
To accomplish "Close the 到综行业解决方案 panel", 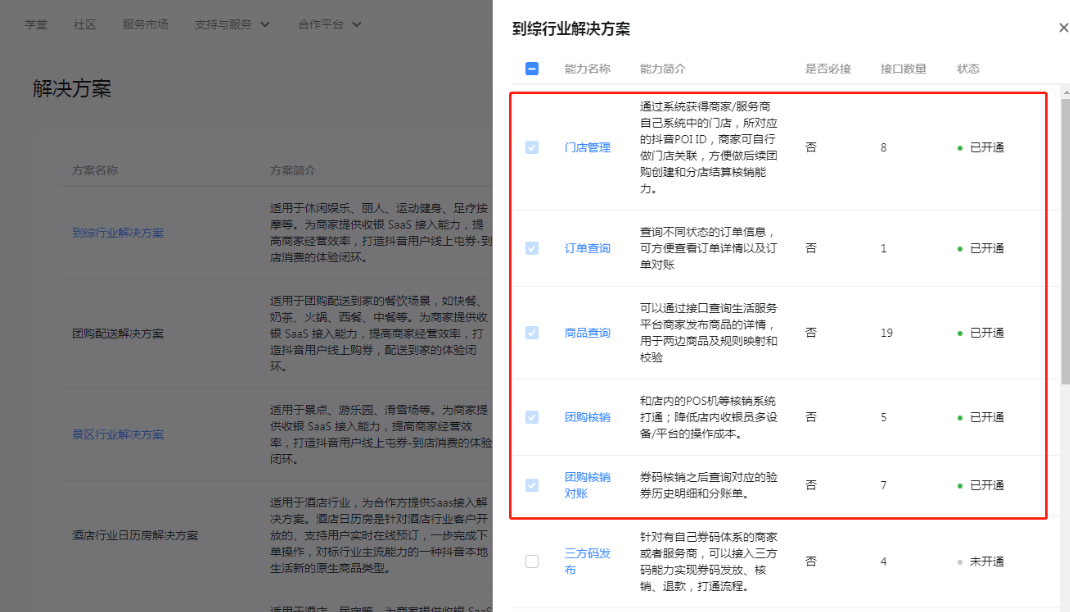I will coord(1063,28).
